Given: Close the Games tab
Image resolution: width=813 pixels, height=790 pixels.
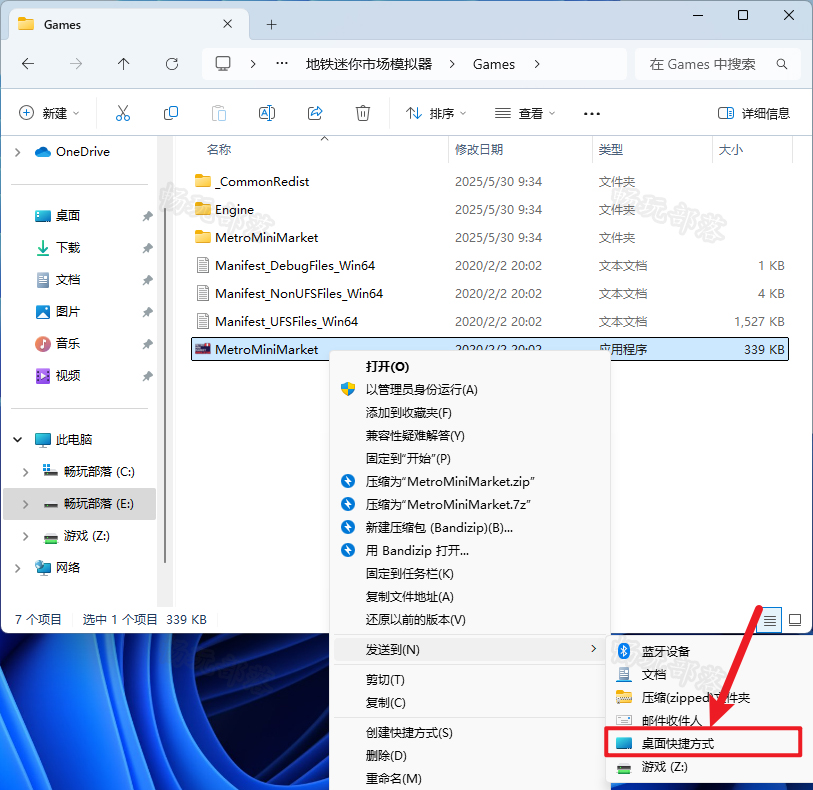Looking at the screenshot, I should [x=227, y=24].
